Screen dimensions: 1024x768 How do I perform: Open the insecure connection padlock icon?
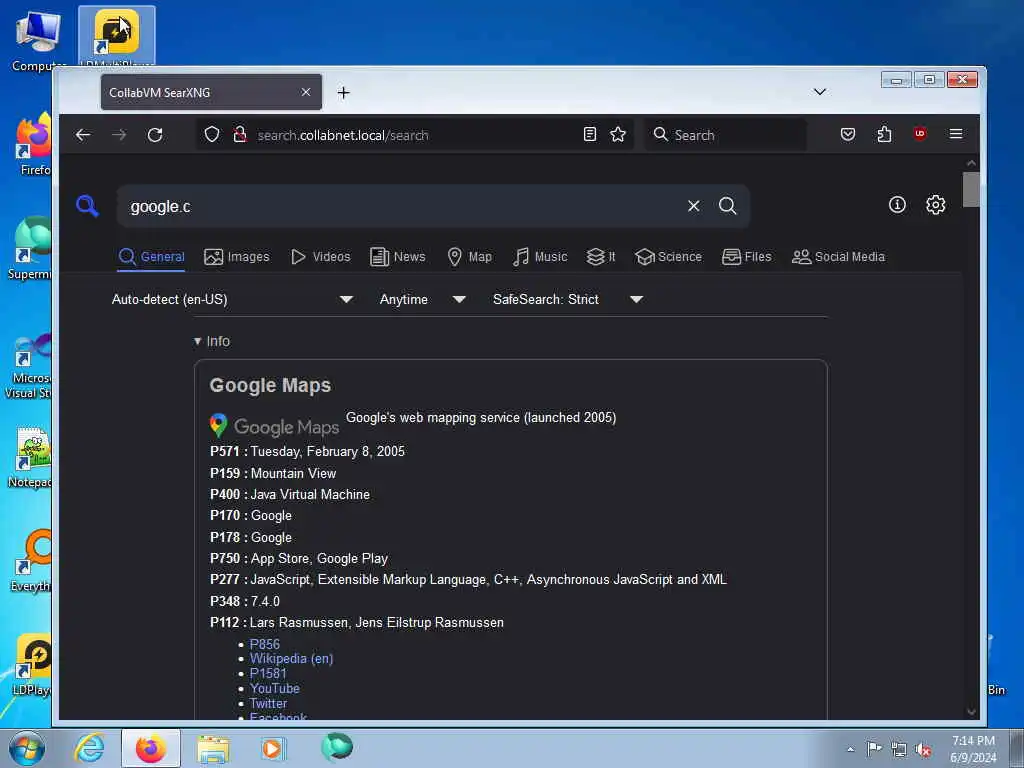coord(240,135)
